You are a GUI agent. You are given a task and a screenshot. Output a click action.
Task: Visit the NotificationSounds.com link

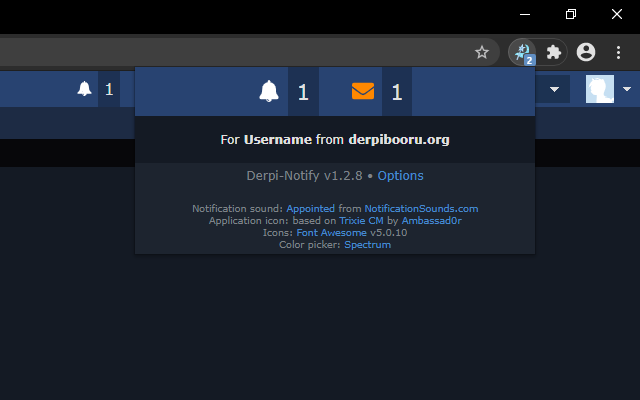(421, 209)
